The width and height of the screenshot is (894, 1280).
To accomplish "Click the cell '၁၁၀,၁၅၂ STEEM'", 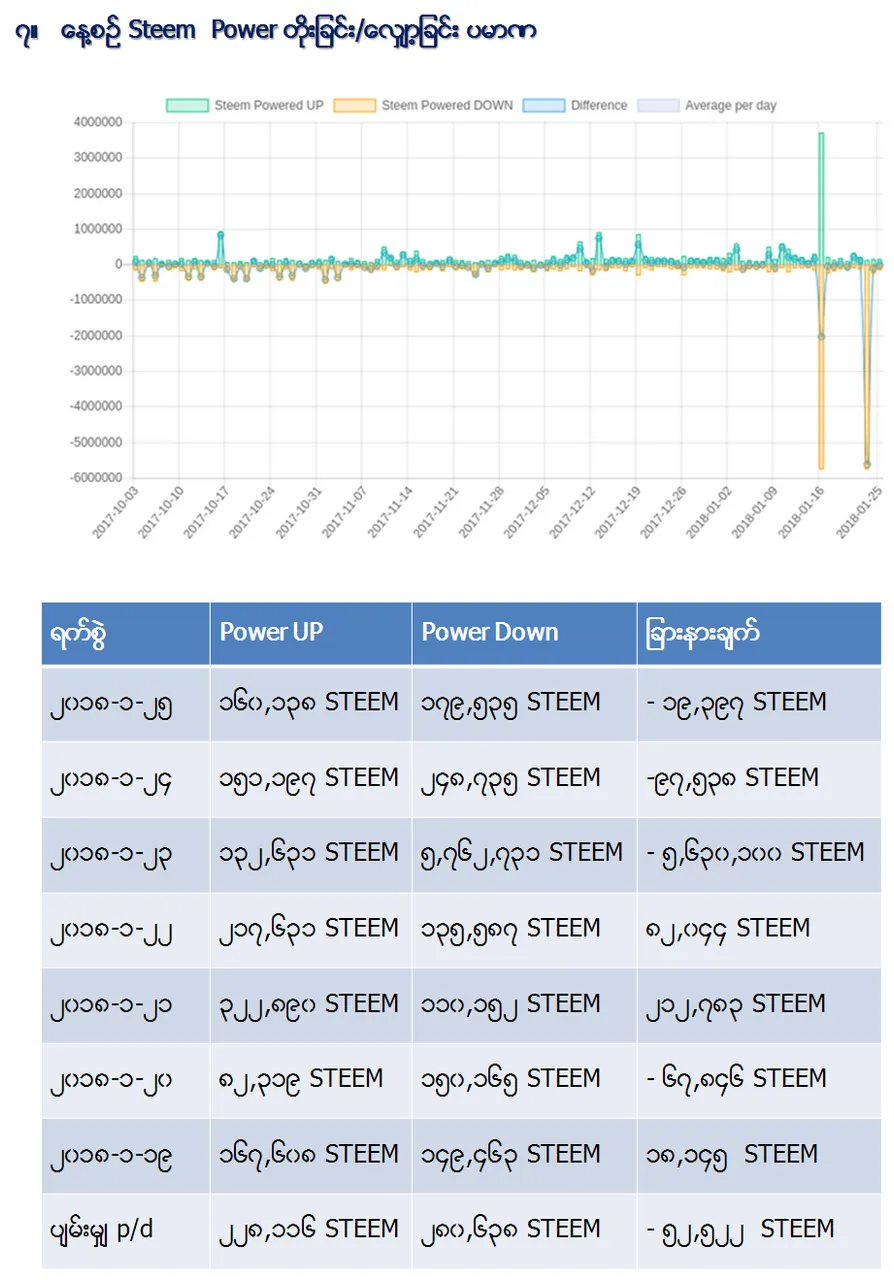I will click(x=524, y=1005).
